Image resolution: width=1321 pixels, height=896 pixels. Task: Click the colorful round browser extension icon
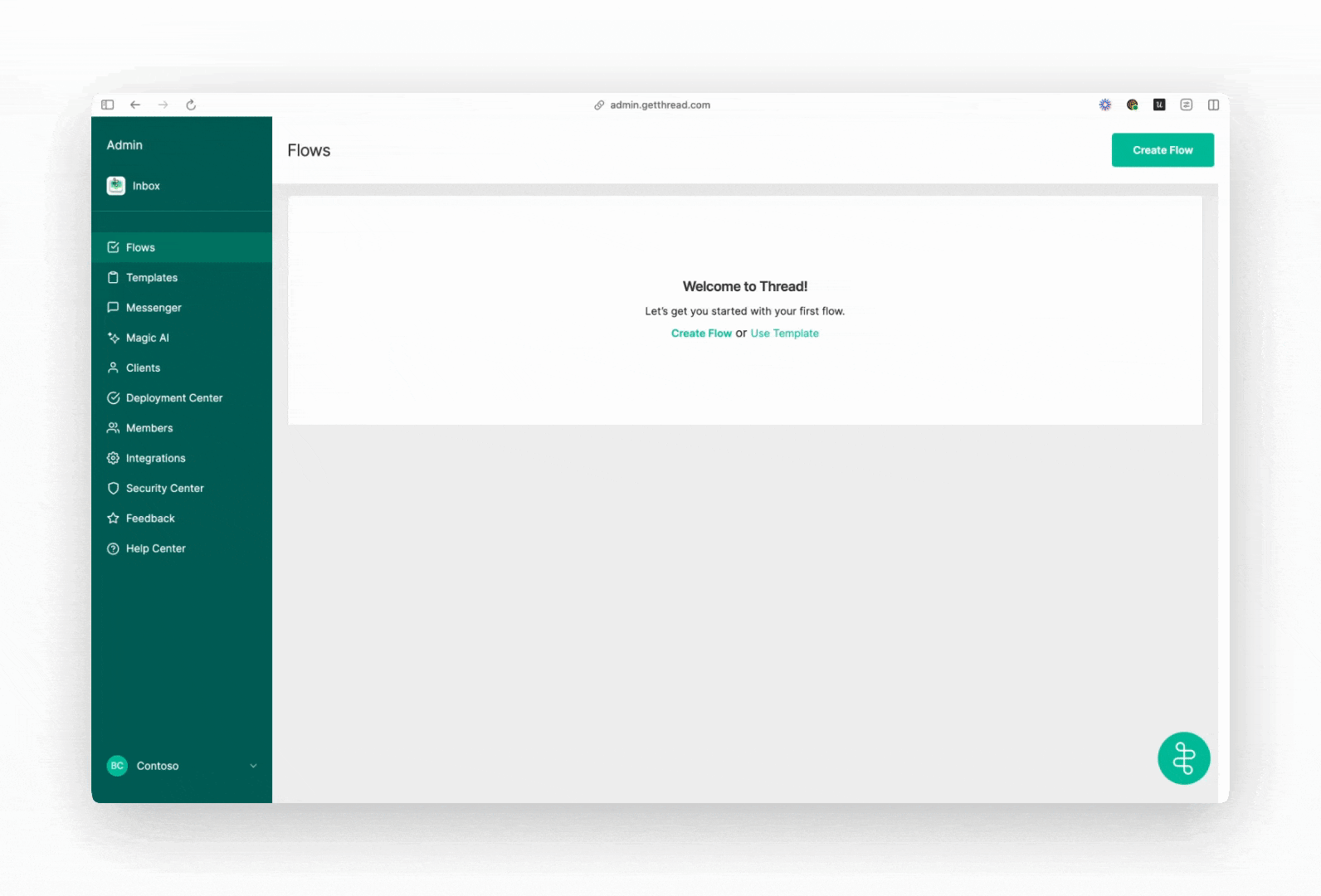pos(1132,105)
